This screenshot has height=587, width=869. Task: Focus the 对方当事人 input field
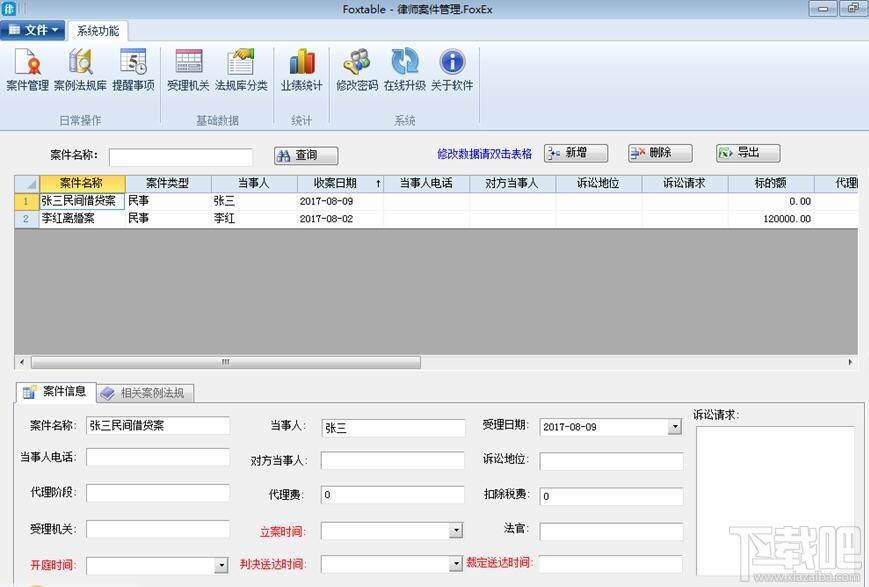[393, 460]
